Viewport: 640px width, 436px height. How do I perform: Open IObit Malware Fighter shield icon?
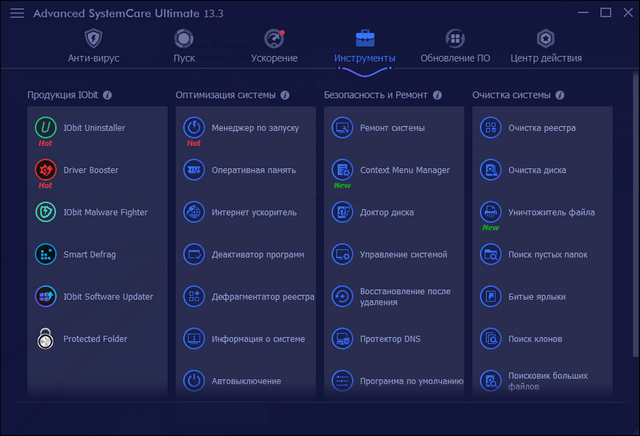coord(46,212)
